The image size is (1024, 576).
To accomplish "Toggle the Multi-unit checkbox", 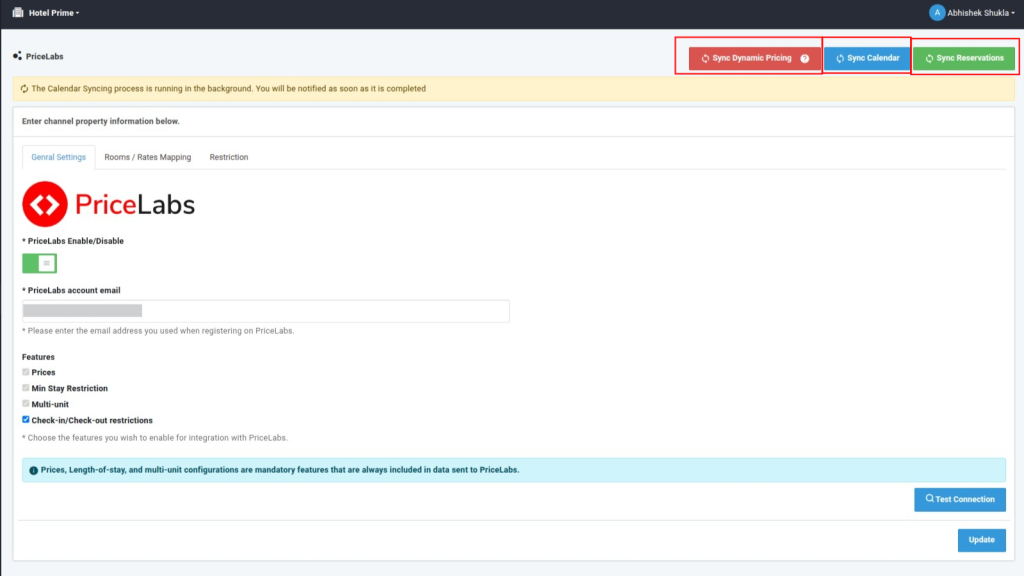I will tap(26, 404).
